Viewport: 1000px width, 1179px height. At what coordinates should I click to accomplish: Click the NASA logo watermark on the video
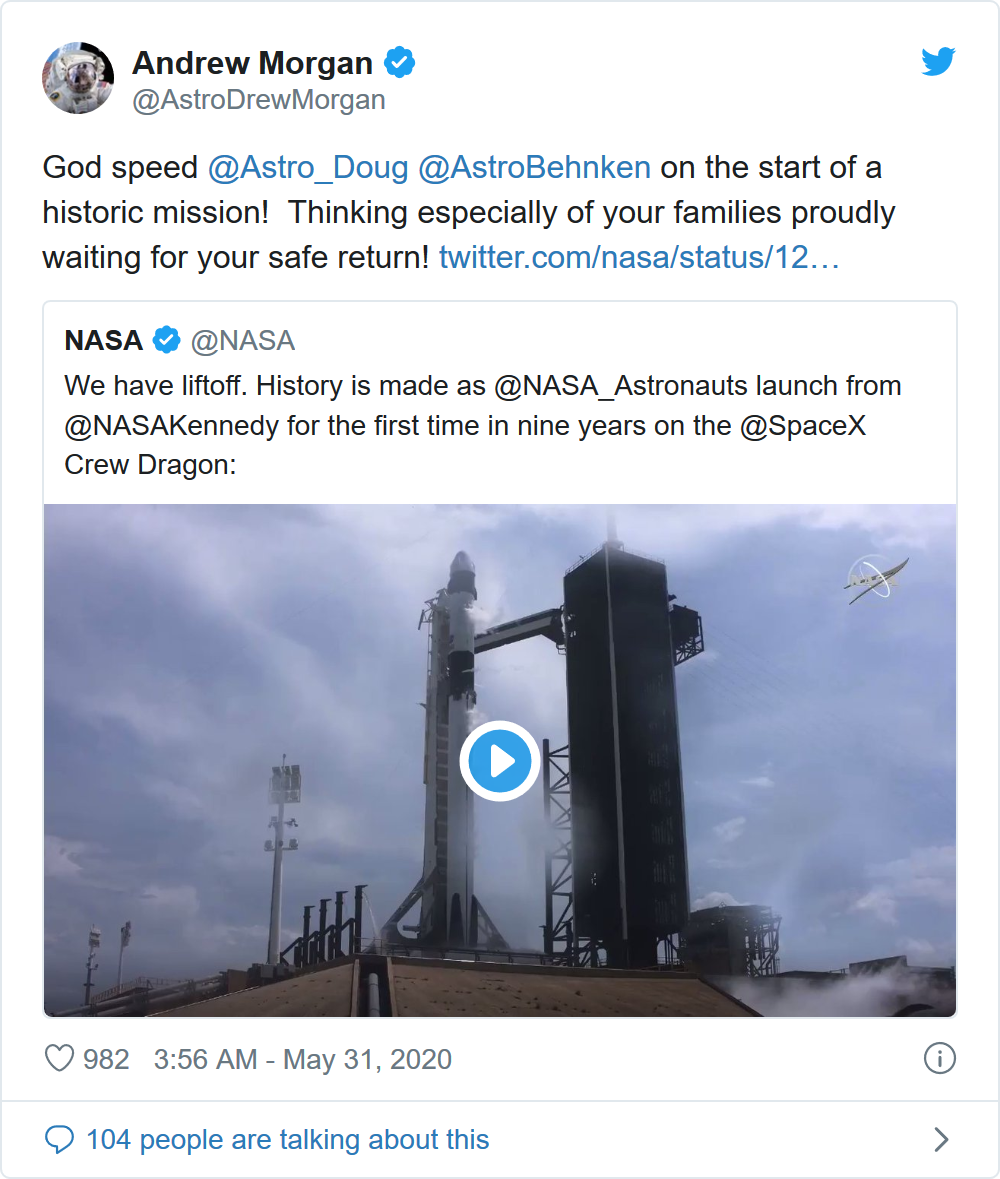(876, 580)
